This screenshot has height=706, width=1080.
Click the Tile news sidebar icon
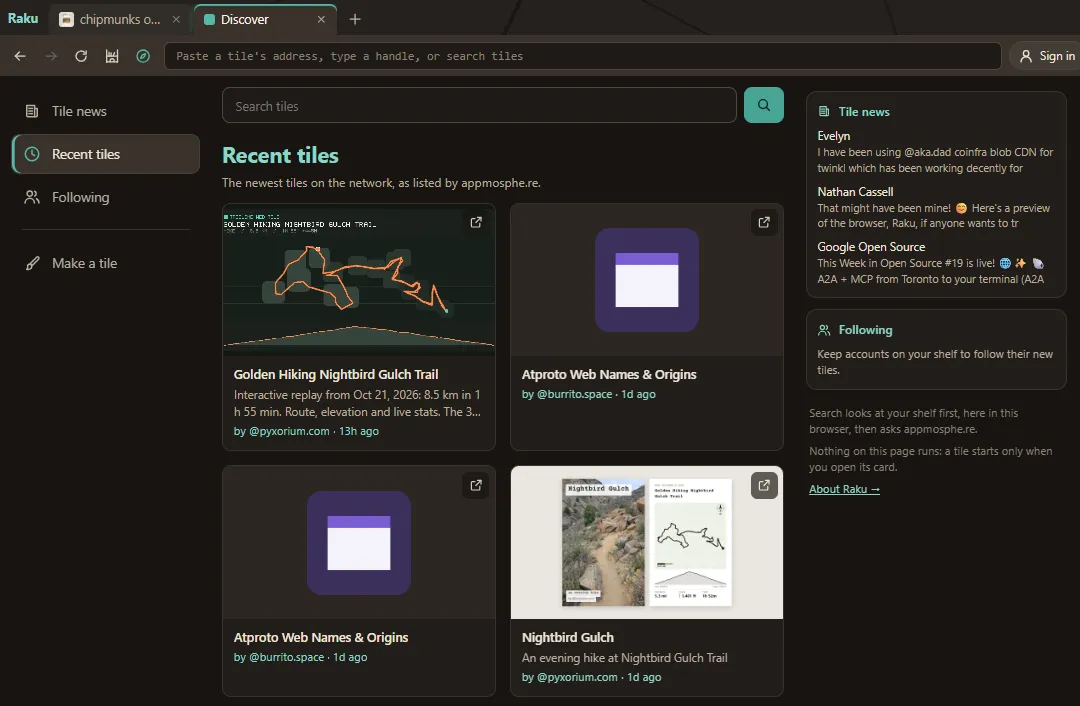click(x=32, y=111)
